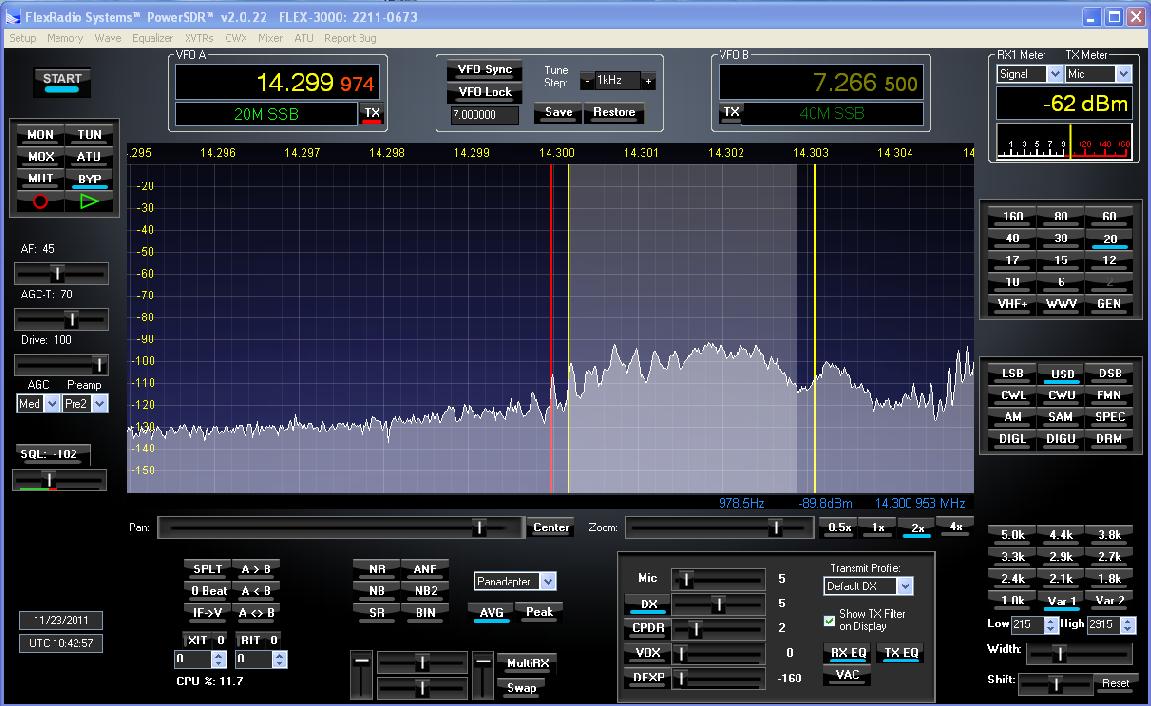Screen dimensions: 1151x706
Task: Increase tune step with plus button
Action: (x=648, y=81)
